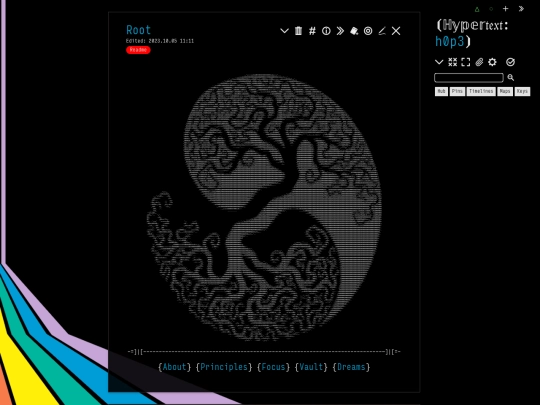The width and height of the screenshot is (540, 405).
Task: Focus the sidebar search input field
Action: coord(469,78)
